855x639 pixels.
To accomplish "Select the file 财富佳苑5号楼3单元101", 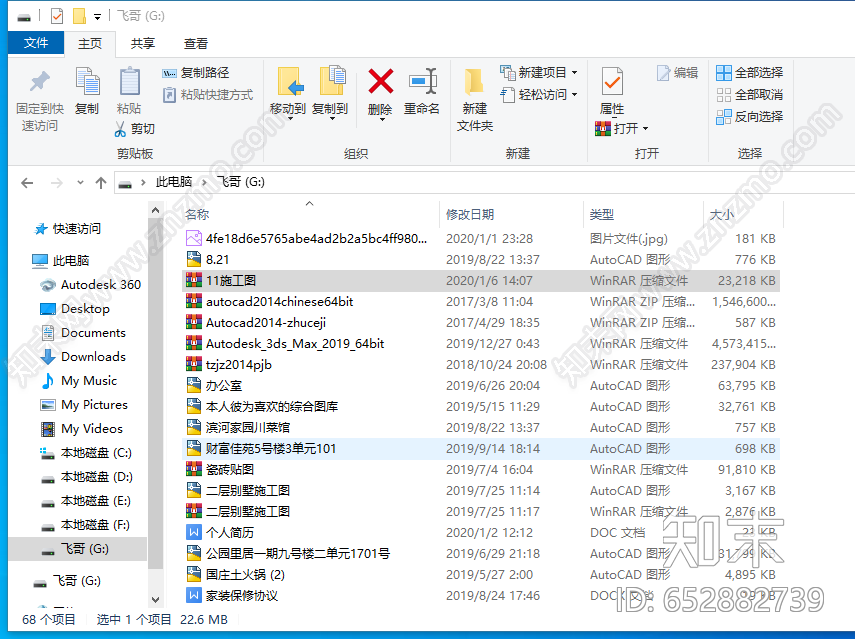I will click(480, 449).
